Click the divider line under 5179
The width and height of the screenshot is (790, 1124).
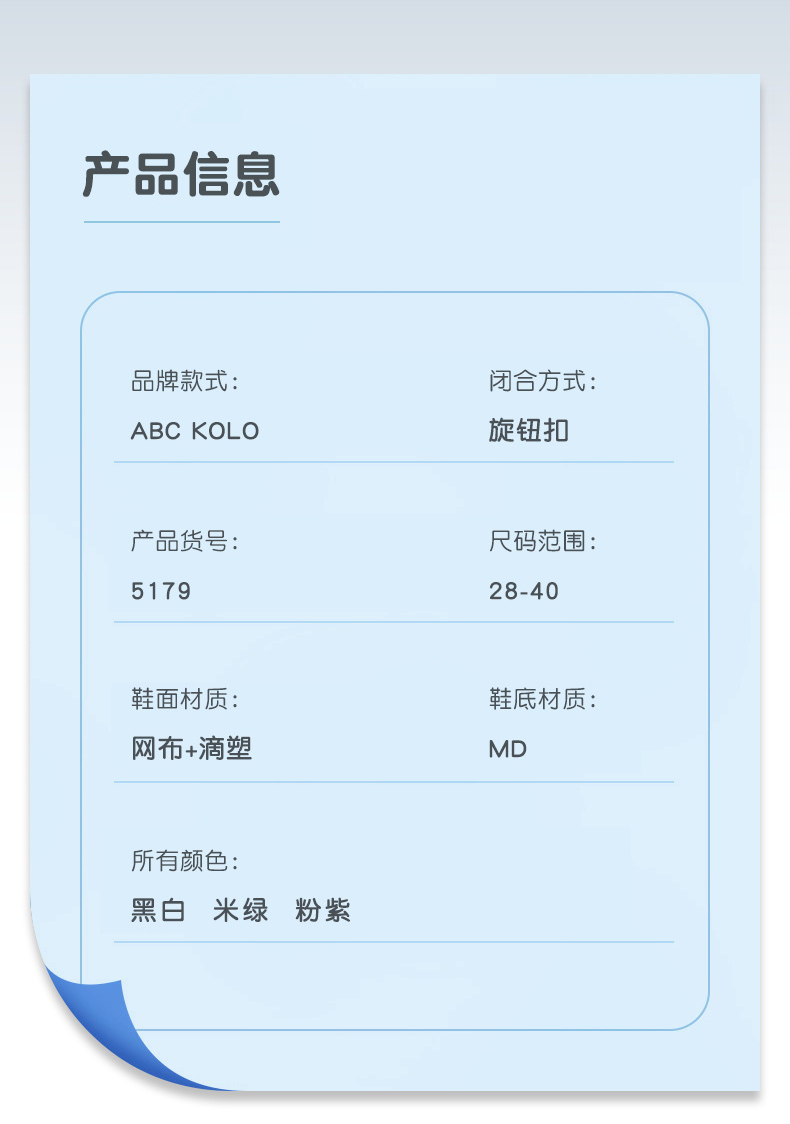(394, 621)
